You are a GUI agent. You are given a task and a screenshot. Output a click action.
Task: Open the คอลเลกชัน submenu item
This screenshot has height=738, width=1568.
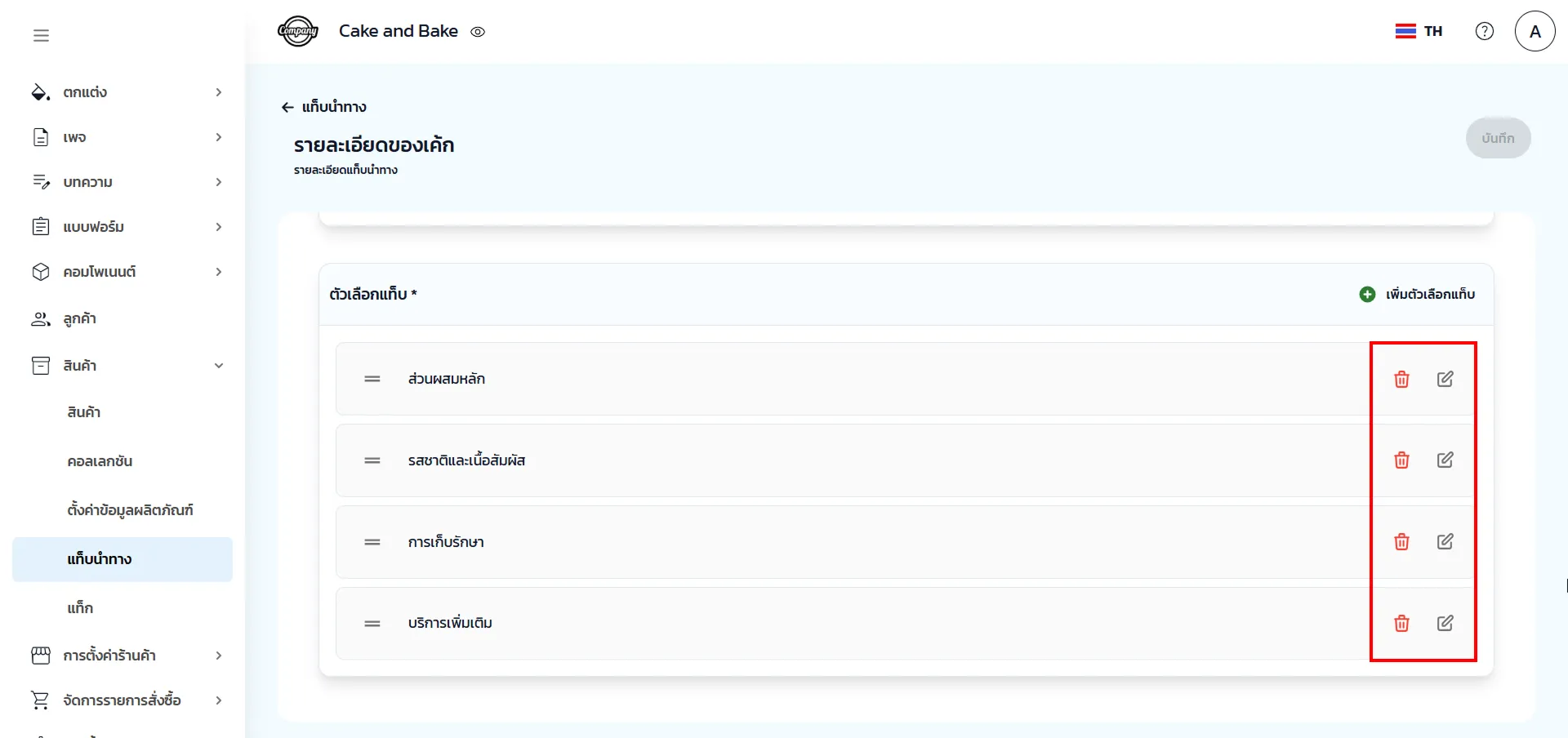point(100,461)
